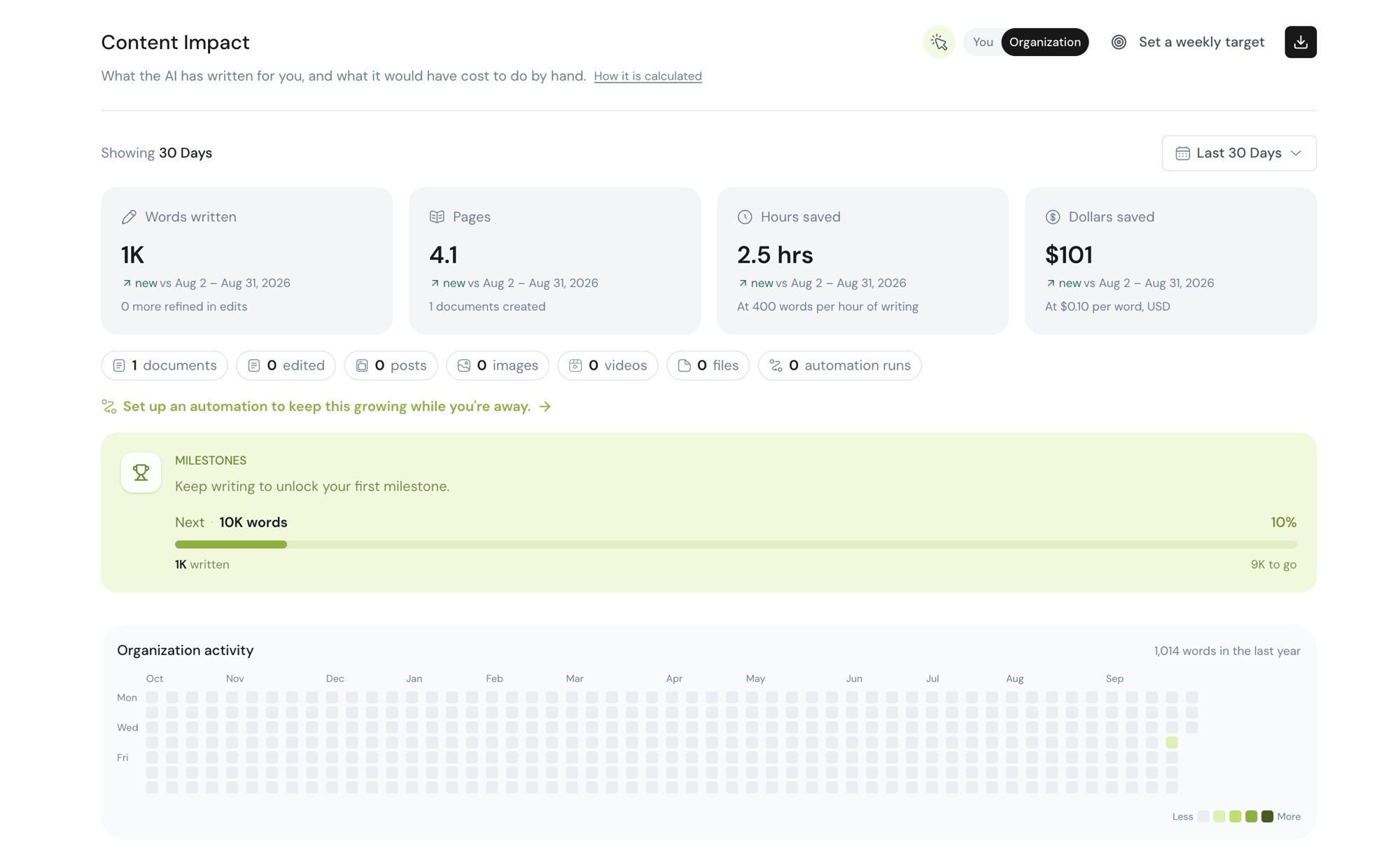This screenshot has width=1400, height=854.
Task: Click the clock icon on Hours saved card
Action: [x=745, y=217]
